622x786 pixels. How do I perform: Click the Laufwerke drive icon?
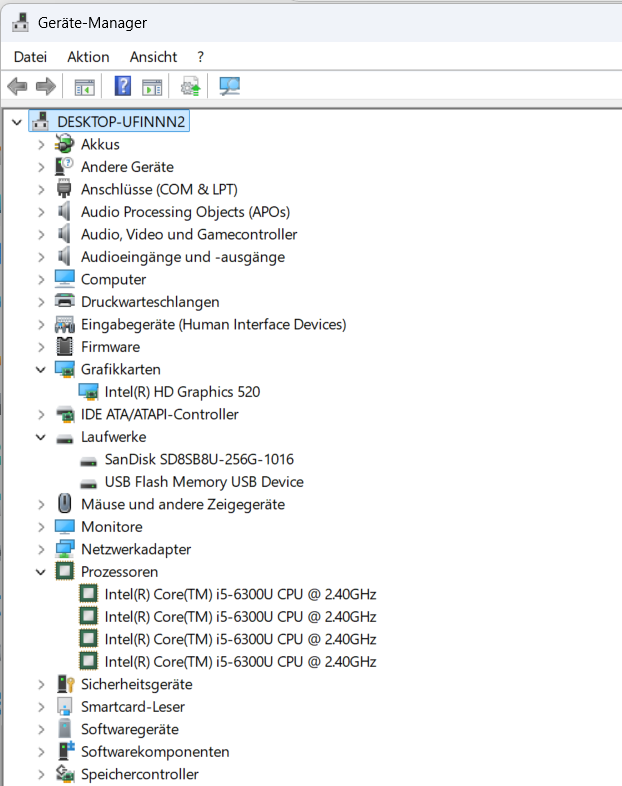[65, 439]
